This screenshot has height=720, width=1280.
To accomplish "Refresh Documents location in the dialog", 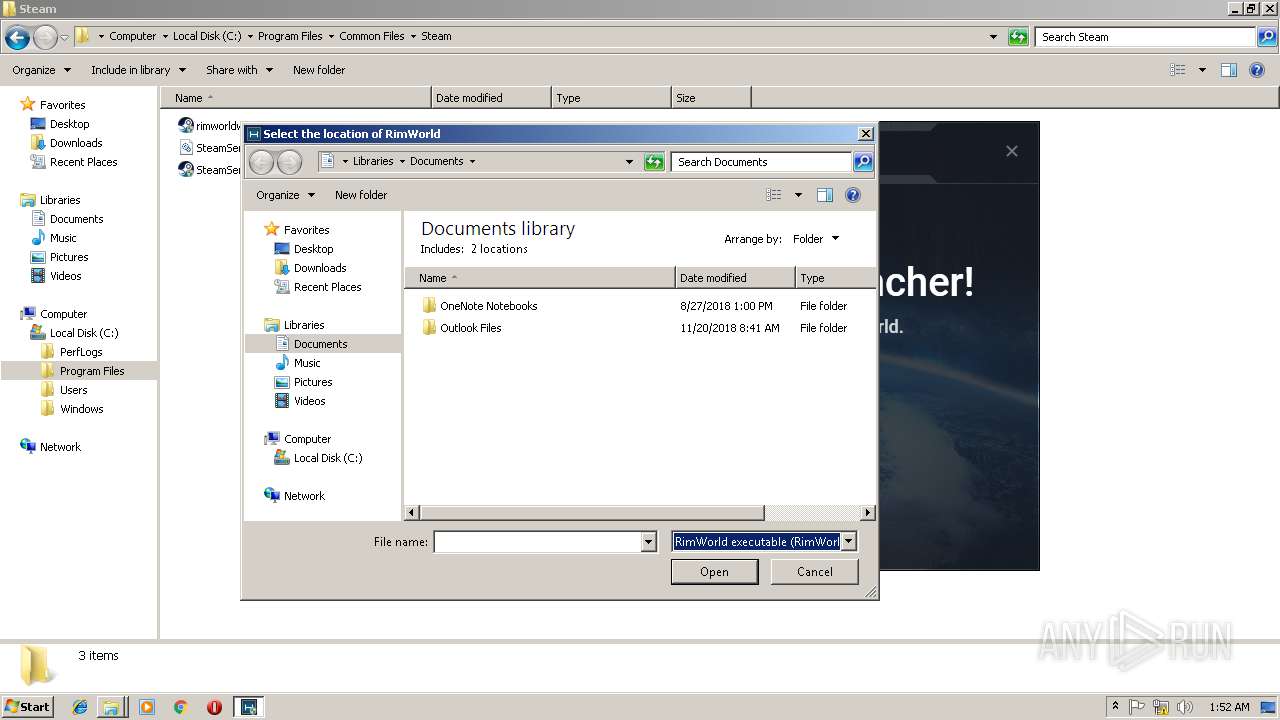I will pyautogui.click(x=654, y=162).
